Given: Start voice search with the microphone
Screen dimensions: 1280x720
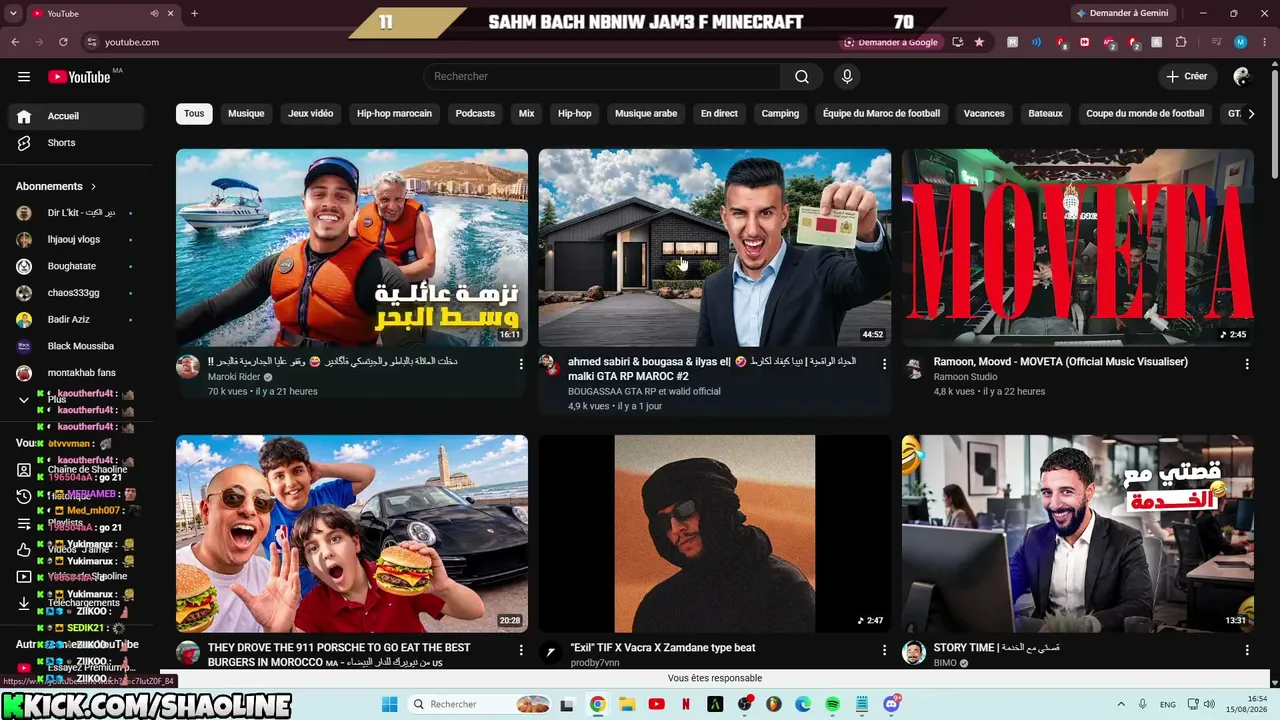Looking at the screenshot, I should click(847, 77).
